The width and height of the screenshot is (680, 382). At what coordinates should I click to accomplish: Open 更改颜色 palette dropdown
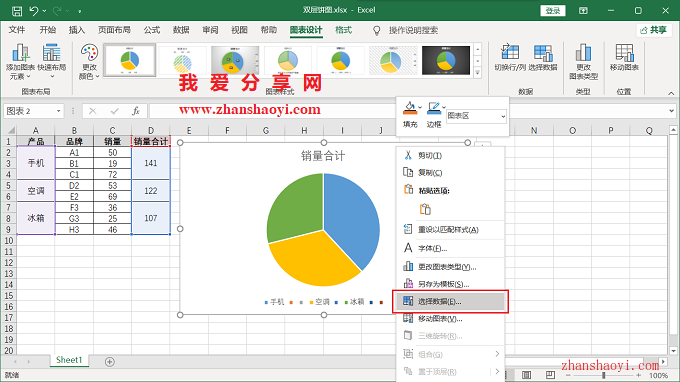89,61
